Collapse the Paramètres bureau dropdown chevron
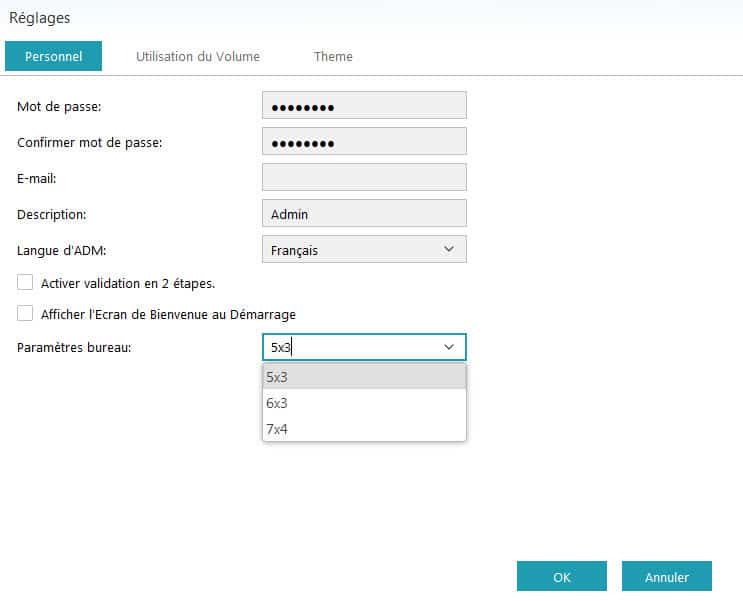This screenshot has height=601, width=743. [449, 347]
